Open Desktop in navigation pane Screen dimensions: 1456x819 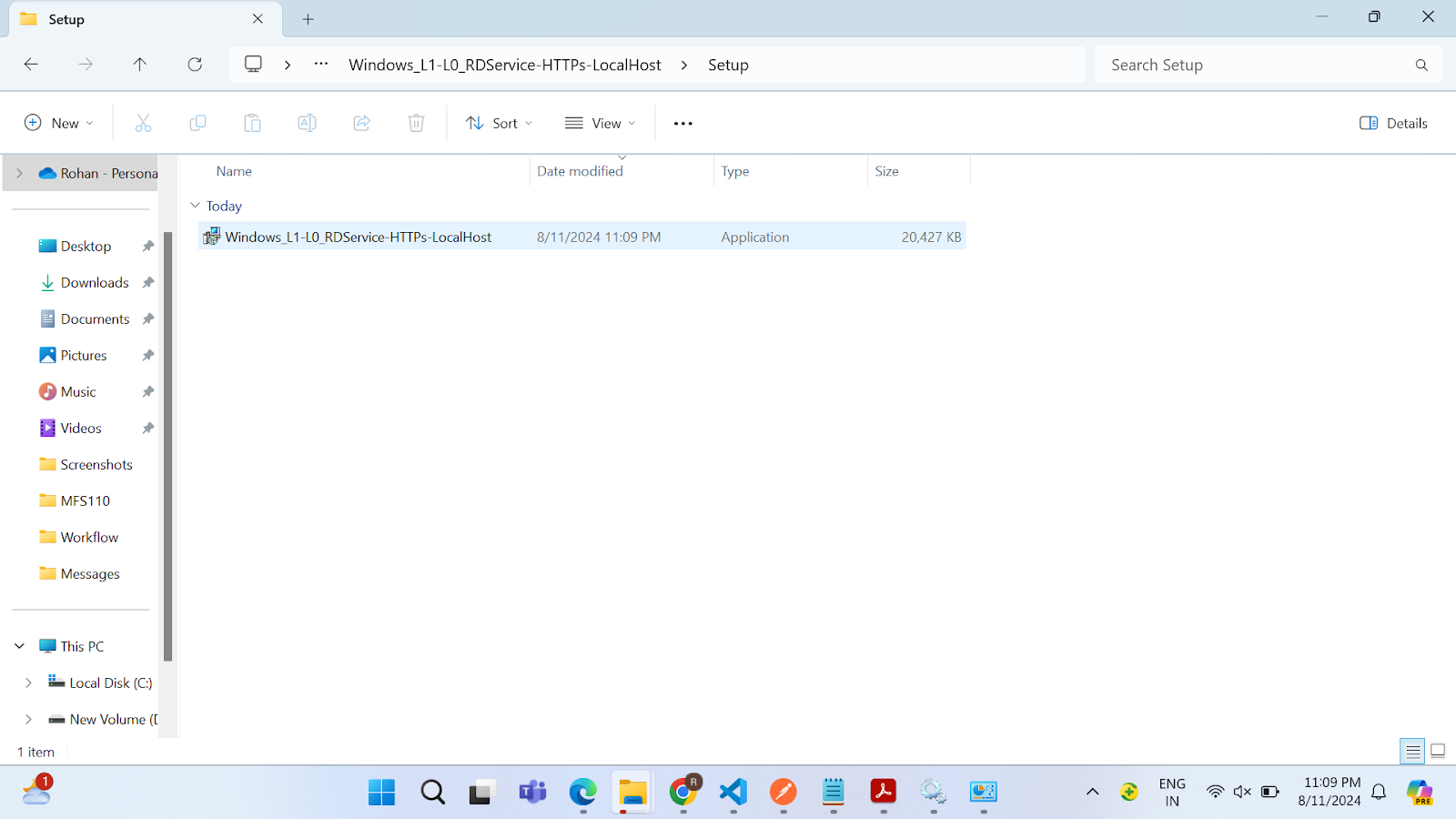86,246
